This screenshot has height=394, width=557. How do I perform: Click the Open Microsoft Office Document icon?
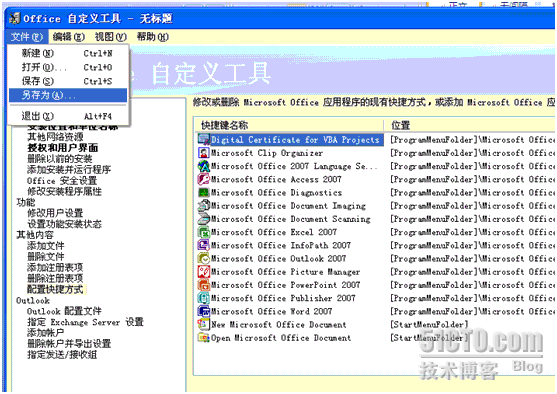(204, 338)
